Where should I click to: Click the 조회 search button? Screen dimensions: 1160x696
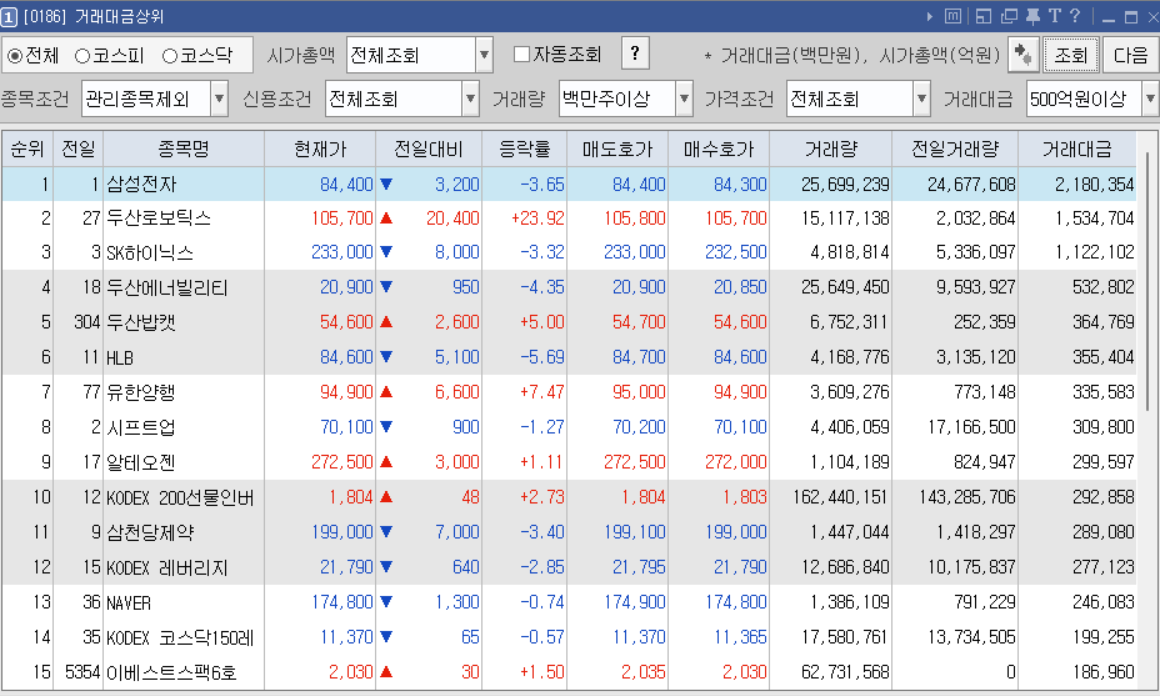(x=1070, y=55)
